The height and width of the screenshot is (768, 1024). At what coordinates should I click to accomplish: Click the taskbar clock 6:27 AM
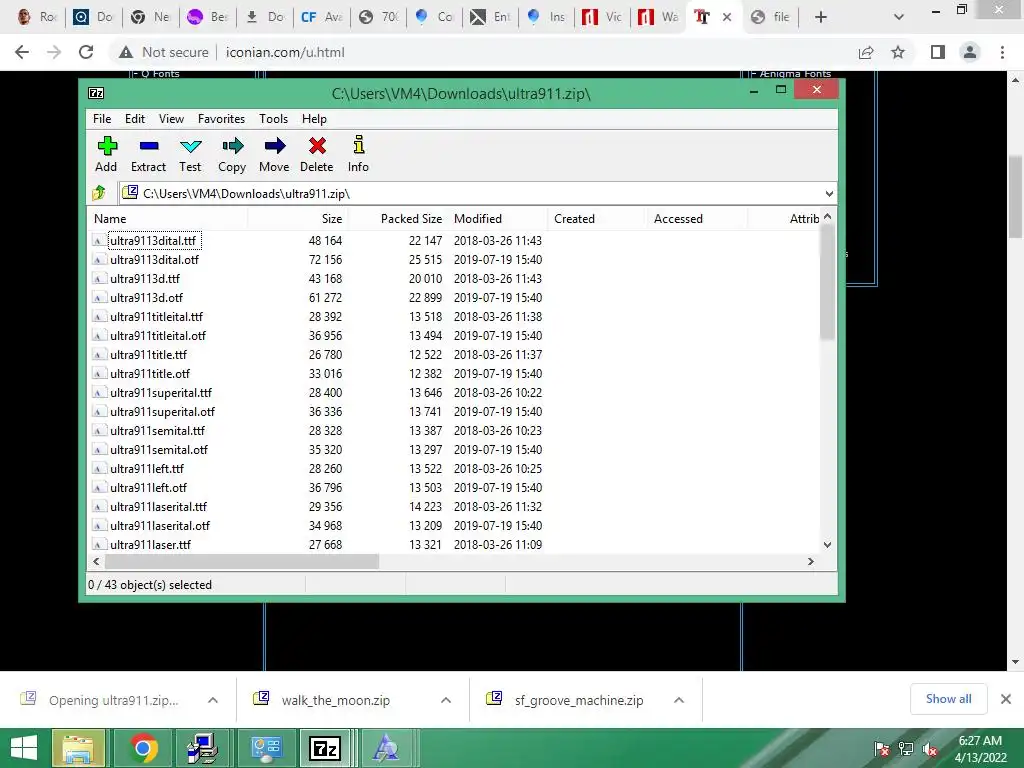980,741
